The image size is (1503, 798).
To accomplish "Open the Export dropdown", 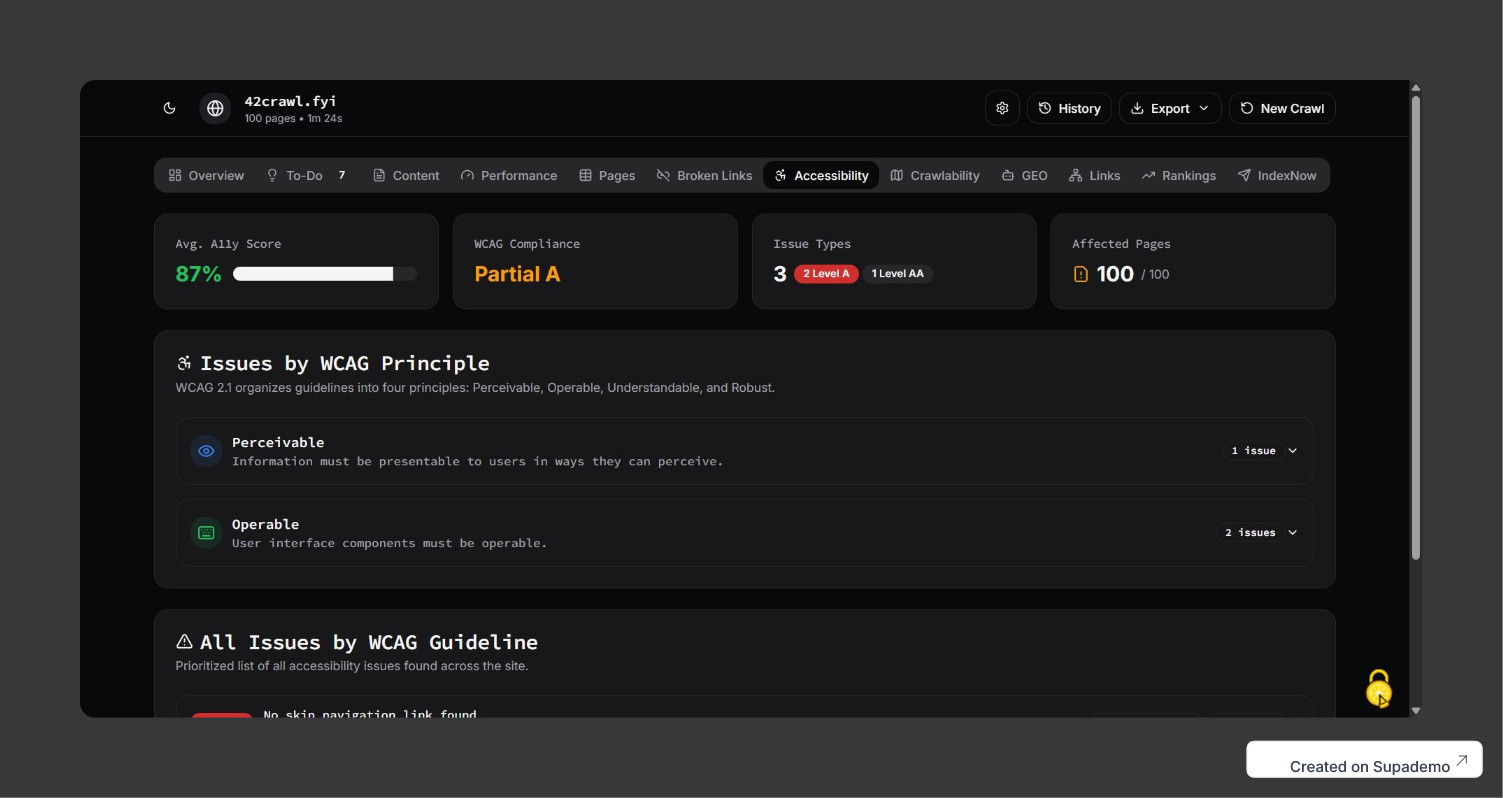I will 1169,108.
